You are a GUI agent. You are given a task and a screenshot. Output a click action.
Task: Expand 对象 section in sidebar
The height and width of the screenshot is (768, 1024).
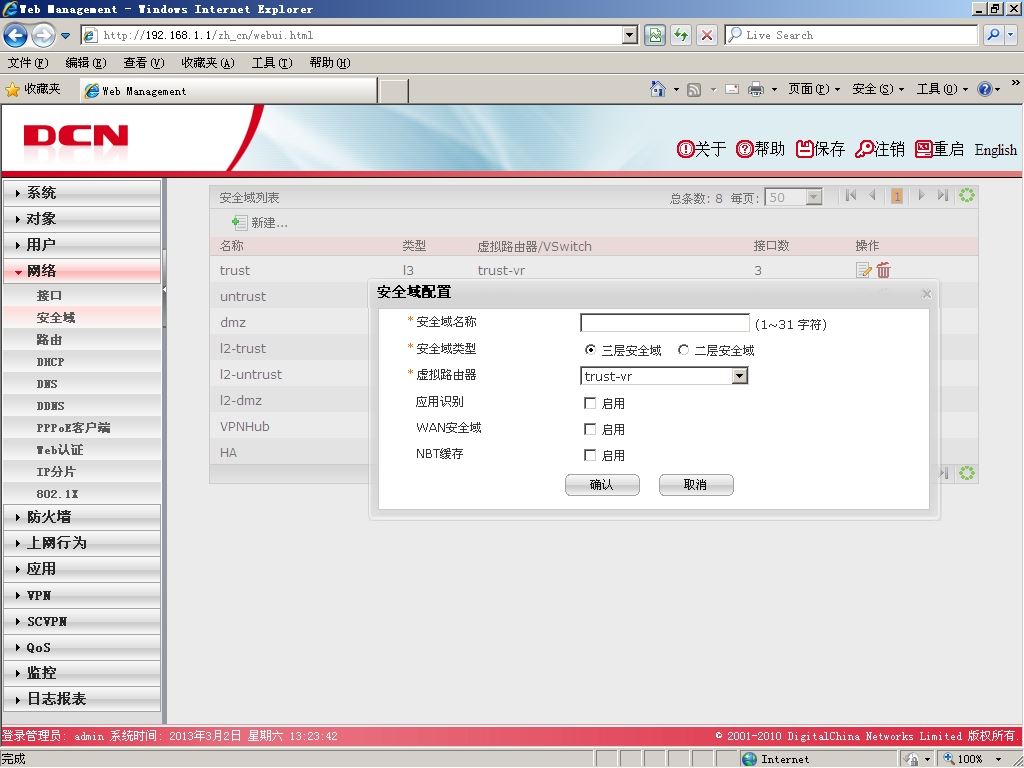click(82, 219)
